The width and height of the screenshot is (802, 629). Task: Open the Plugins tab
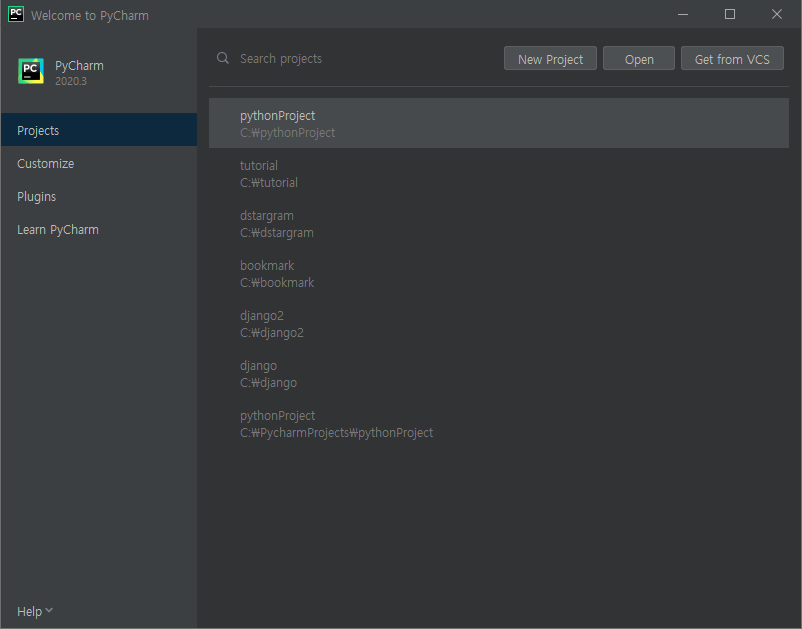coord(99,197)
